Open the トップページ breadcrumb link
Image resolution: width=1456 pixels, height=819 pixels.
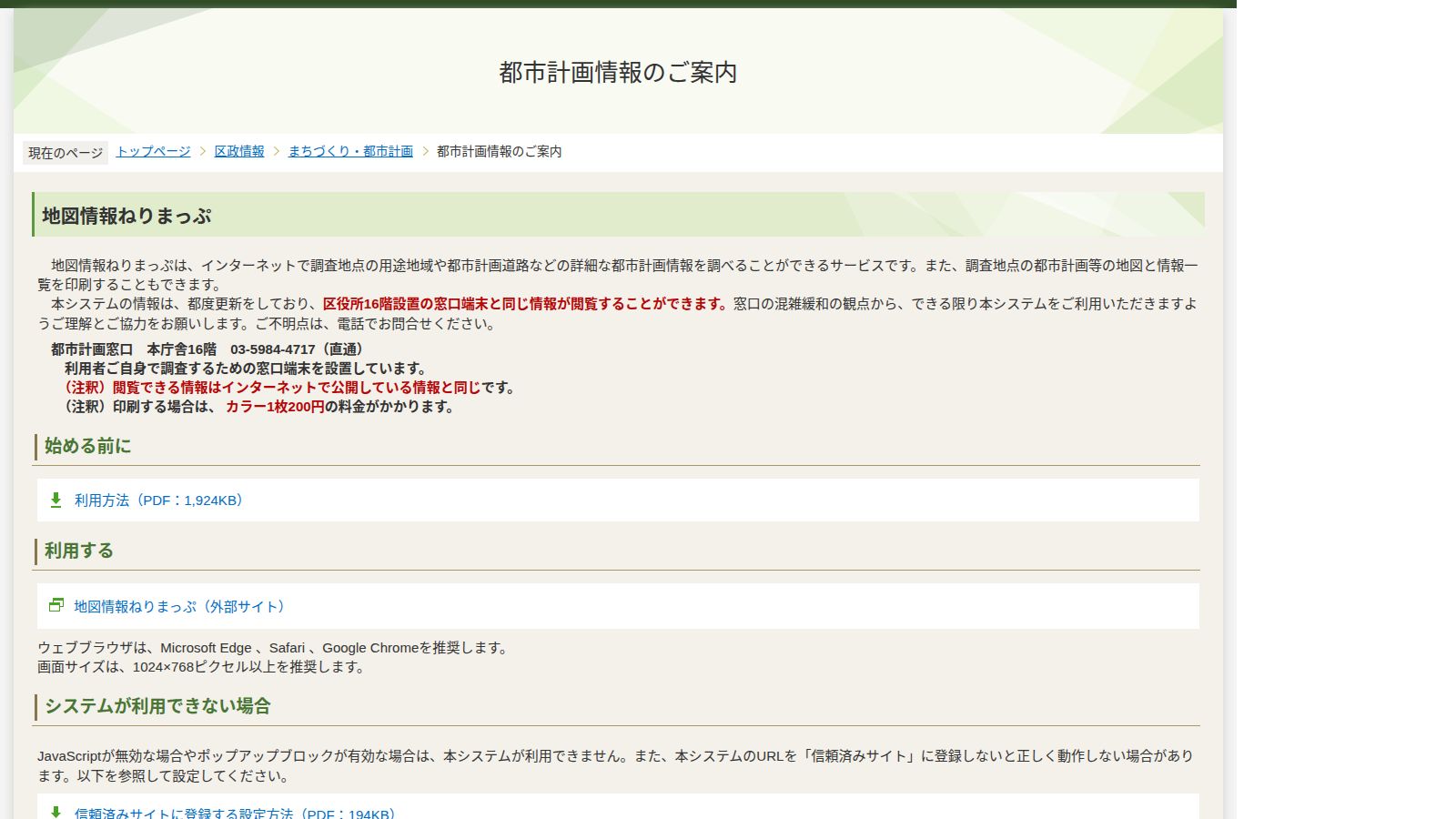click(153, 151)
